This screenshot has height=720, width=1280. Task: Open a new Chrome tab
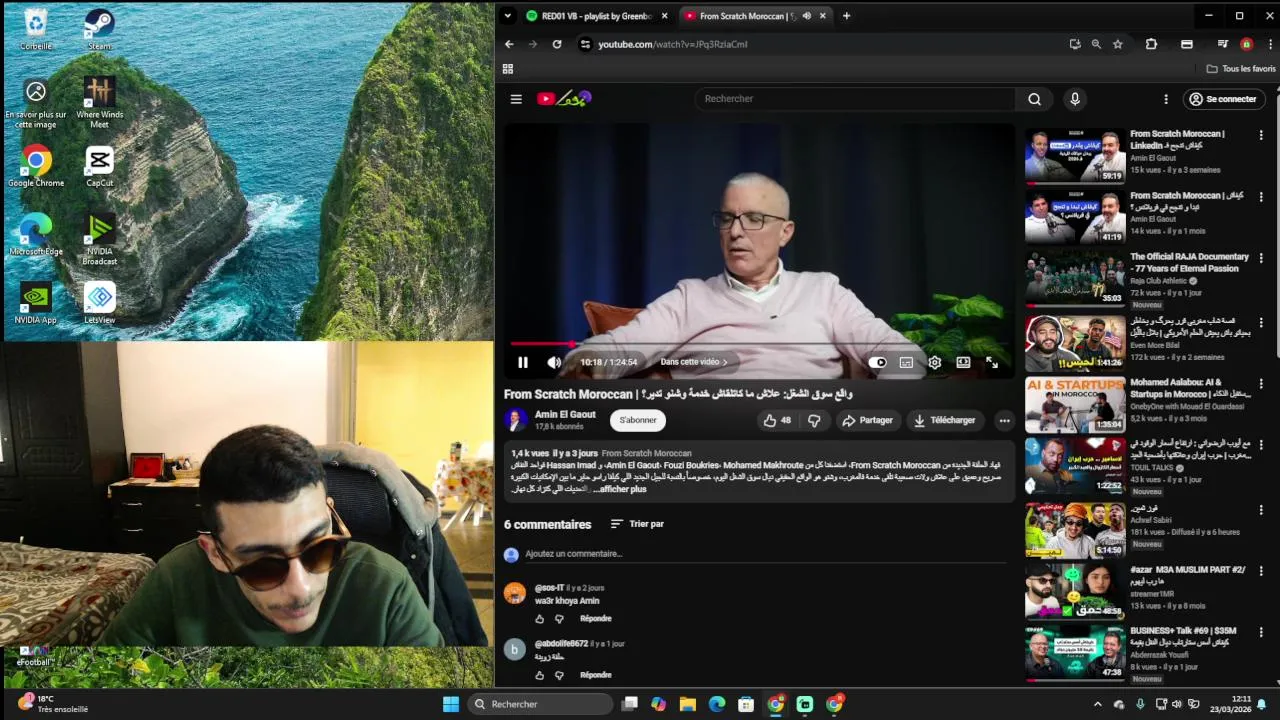(846, 16)
